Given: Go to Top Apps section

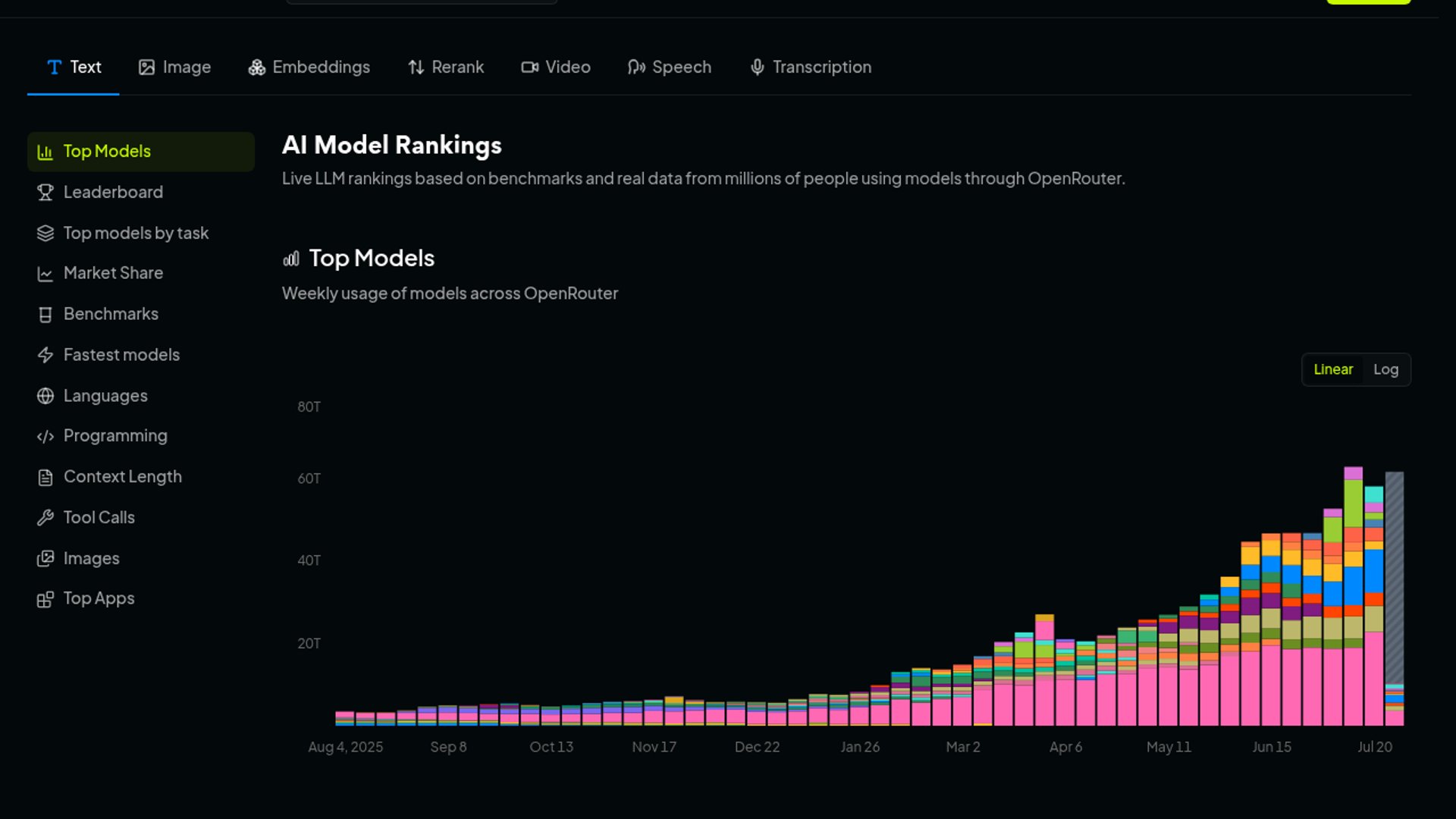Looking at the screenshot, I should (141, 599).
